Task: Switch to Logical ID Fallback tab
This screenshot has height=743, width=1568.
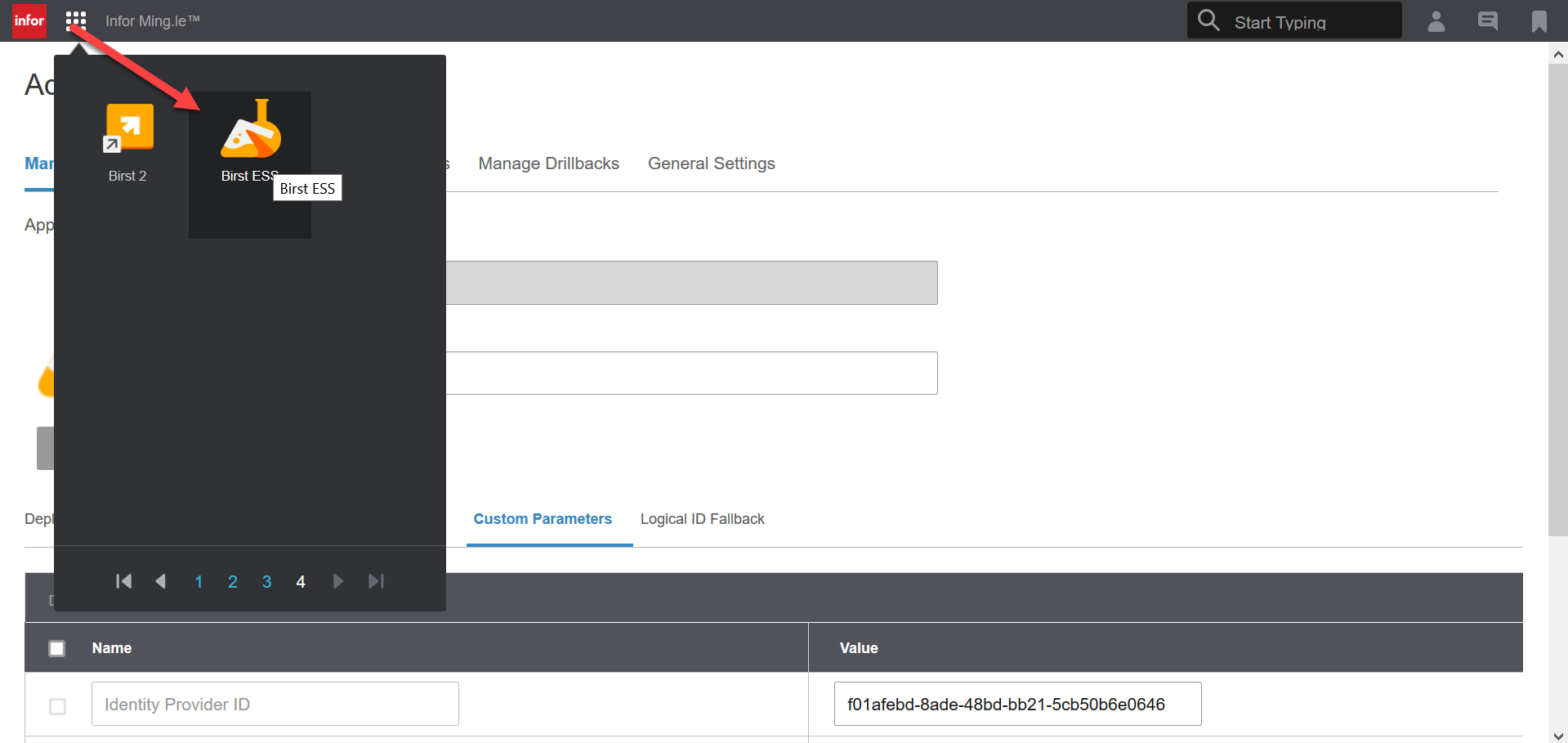Action: coord(703,519)
